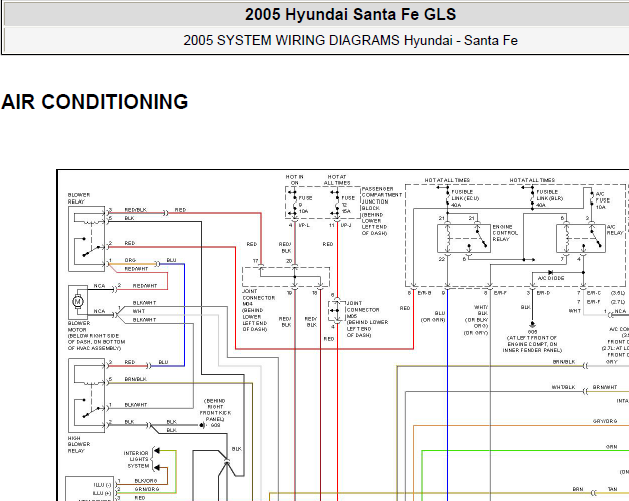
Task: Click the A/C FUSE 10A label
Action: [603, 201]
